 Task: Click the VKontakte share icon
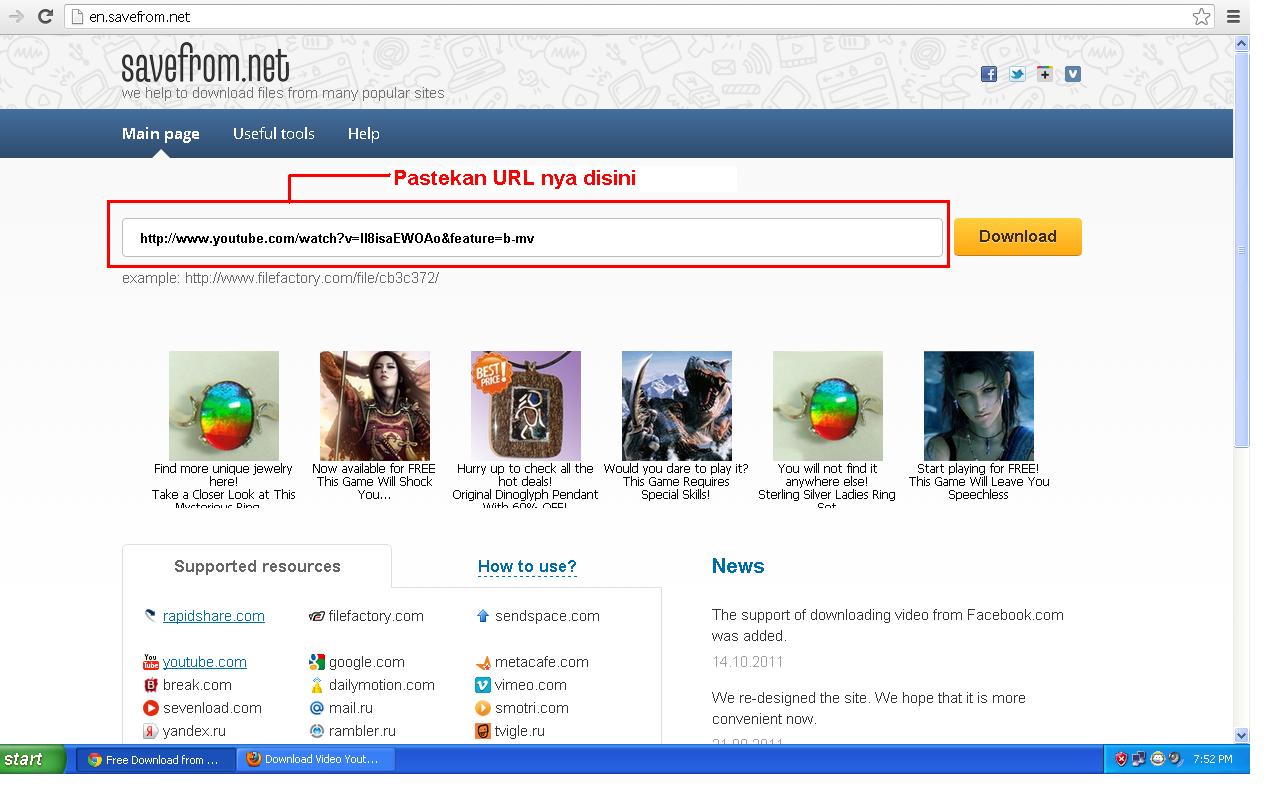[1073, 74]
